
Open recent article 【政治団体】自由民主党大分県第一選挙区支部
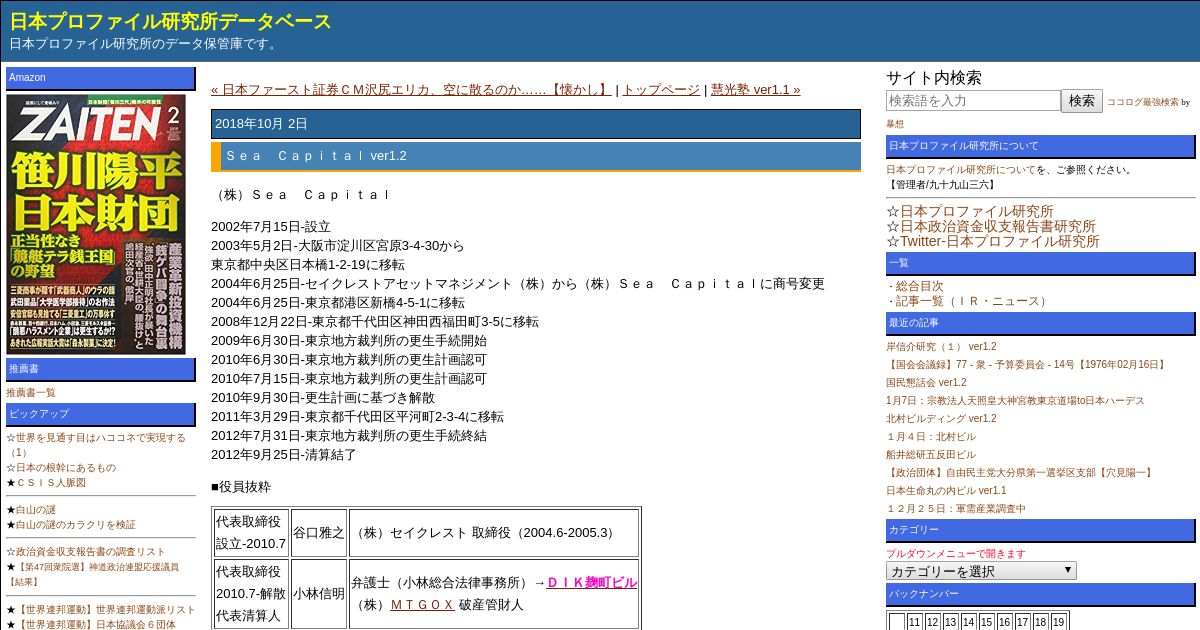point(1021,473)
